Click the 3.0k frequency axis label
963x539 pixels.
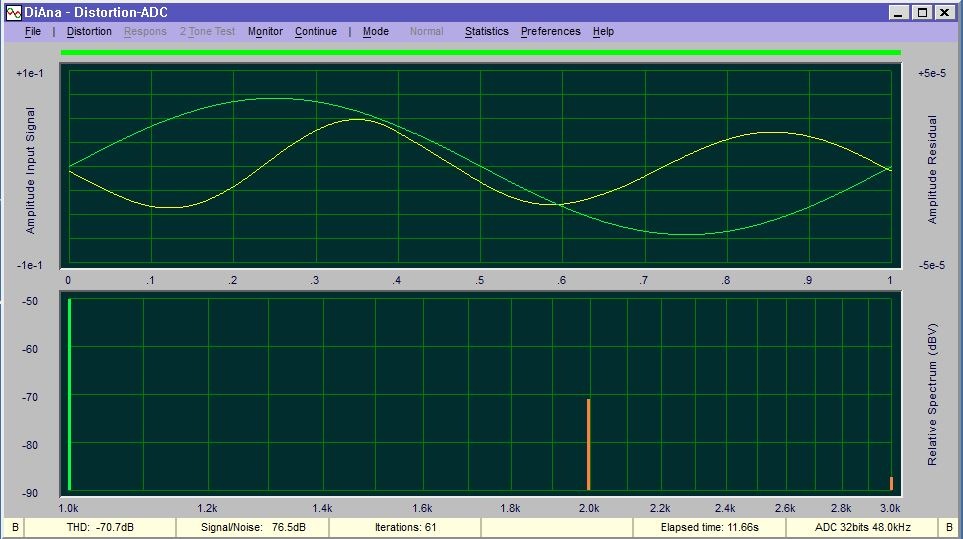coord(890,508)
